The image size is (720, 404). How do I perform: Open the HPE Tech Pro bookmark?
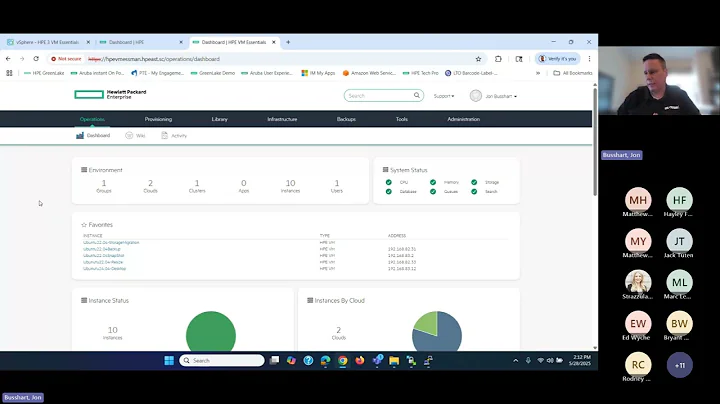421,73
